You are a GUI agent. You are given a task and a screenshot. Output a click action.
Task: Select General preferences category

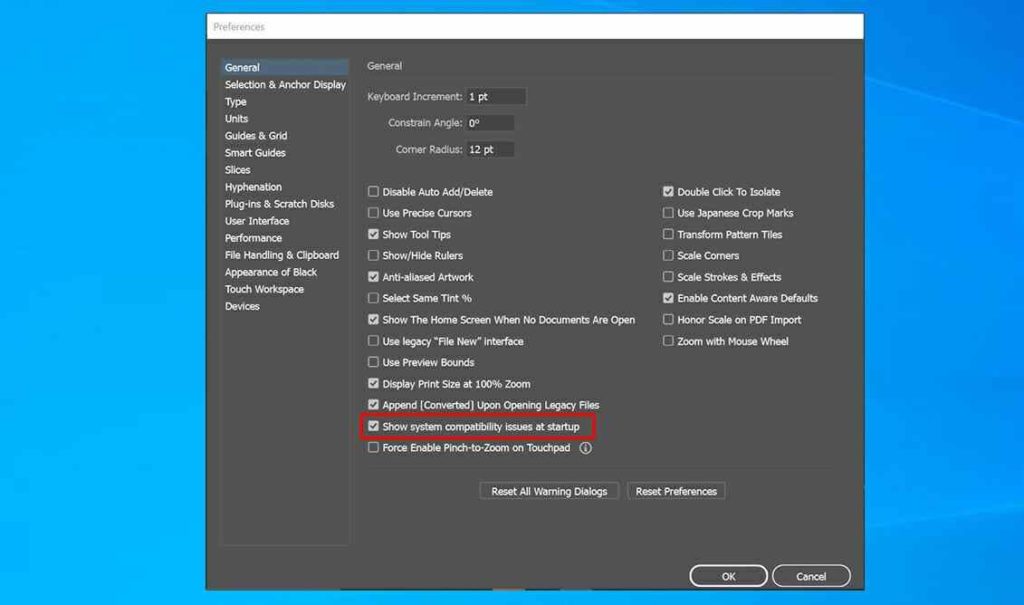pyautogui.click(x=285, y=67)
